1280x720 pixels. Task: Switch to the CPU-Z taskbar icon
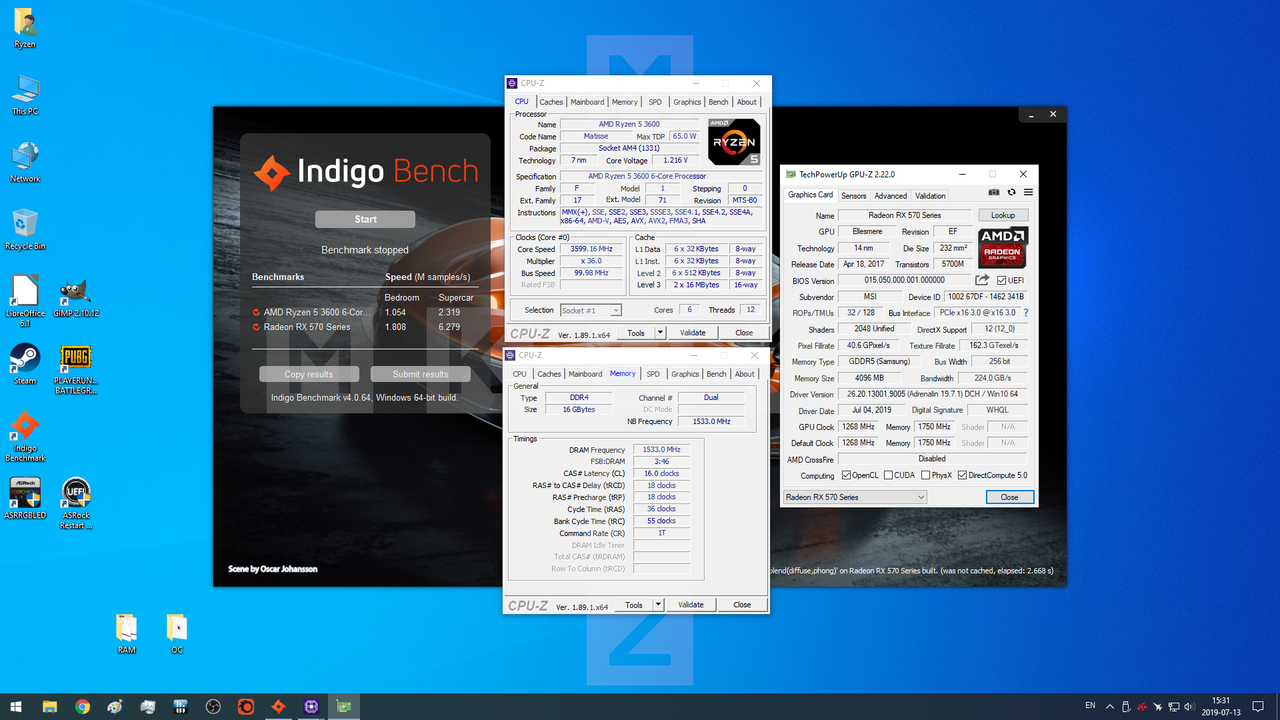[x=311, y=707]
